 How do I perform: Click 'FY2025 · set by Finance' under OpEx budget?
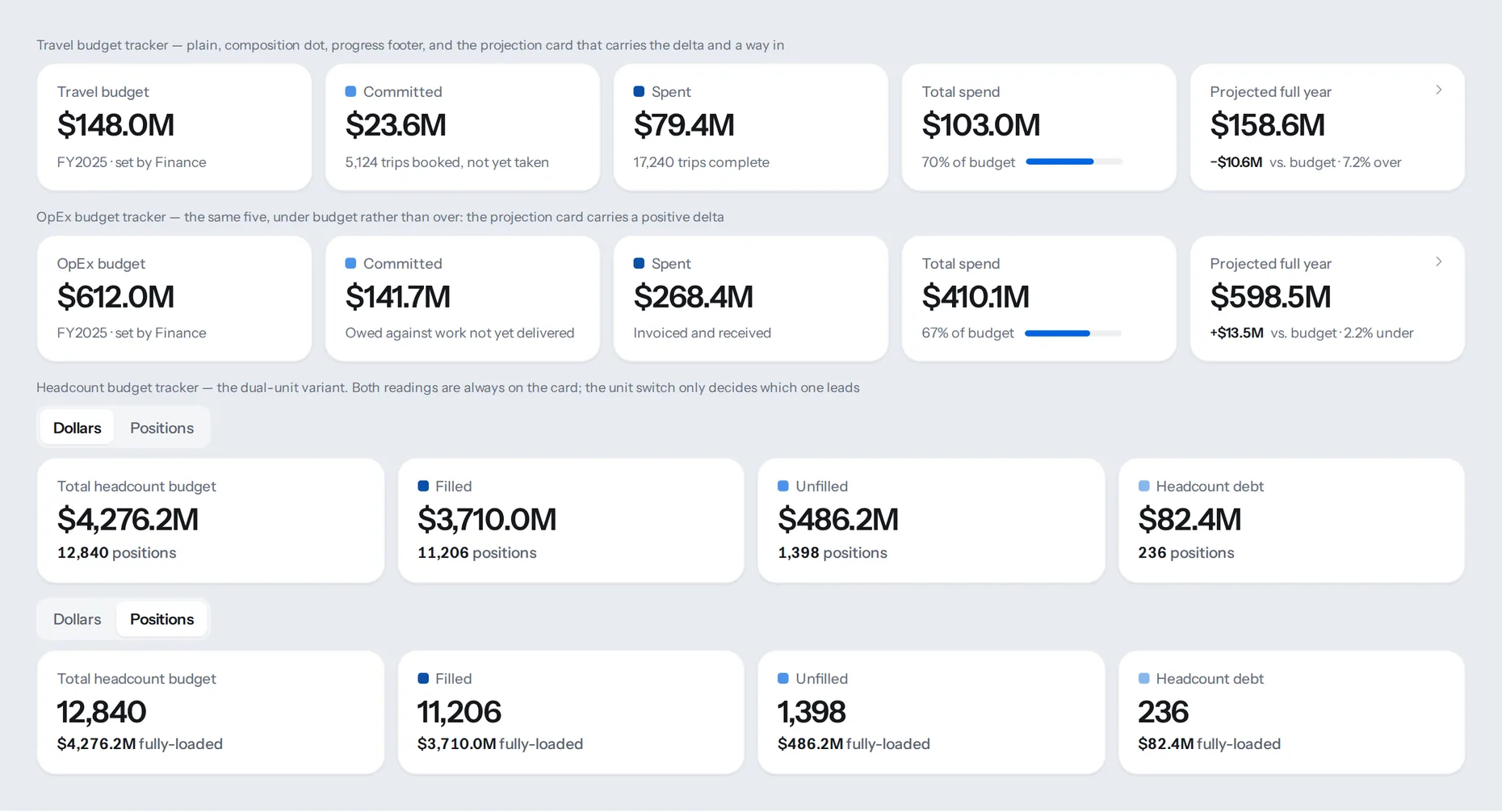(132, 333)
